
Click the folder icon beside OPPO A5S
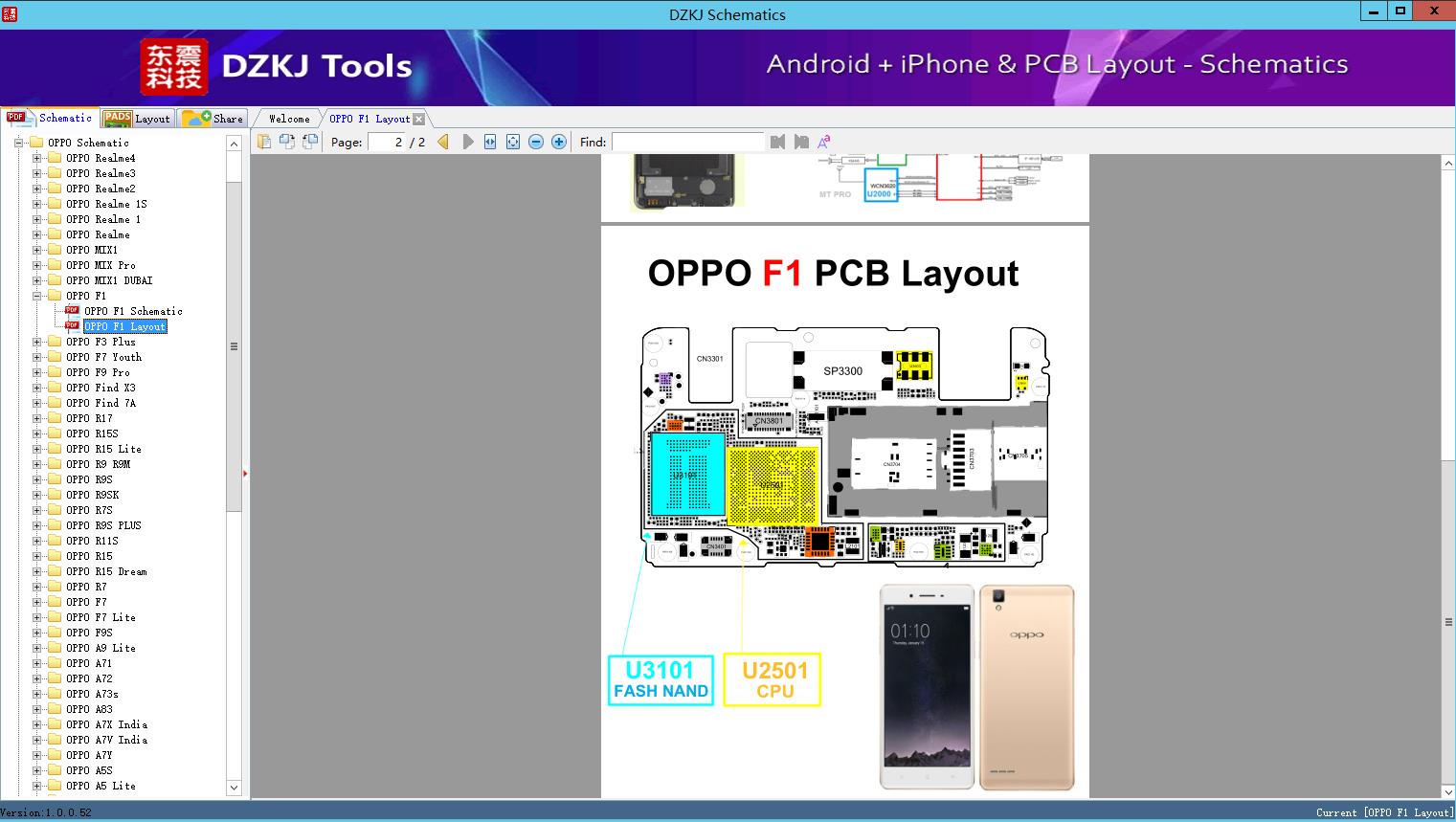click(x=55, y=770)
